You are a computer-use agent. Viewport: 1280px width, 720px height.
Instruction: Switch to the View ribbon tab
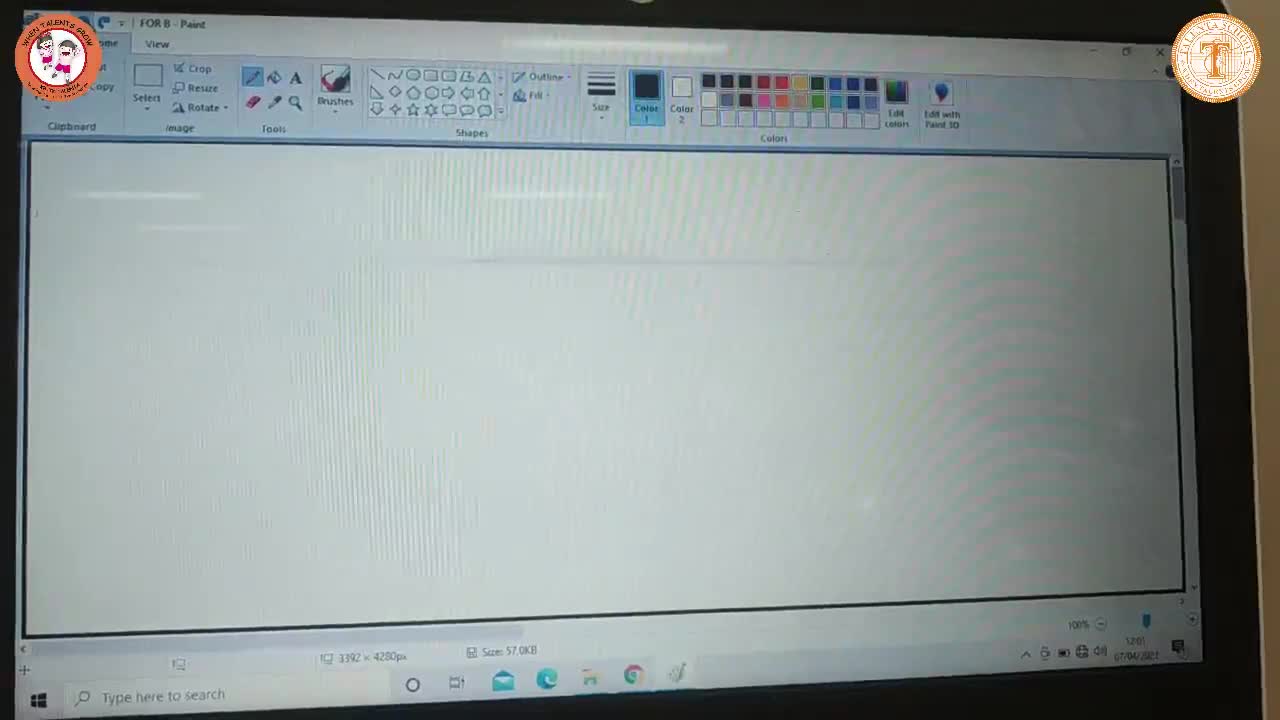(x=157, y=44)
